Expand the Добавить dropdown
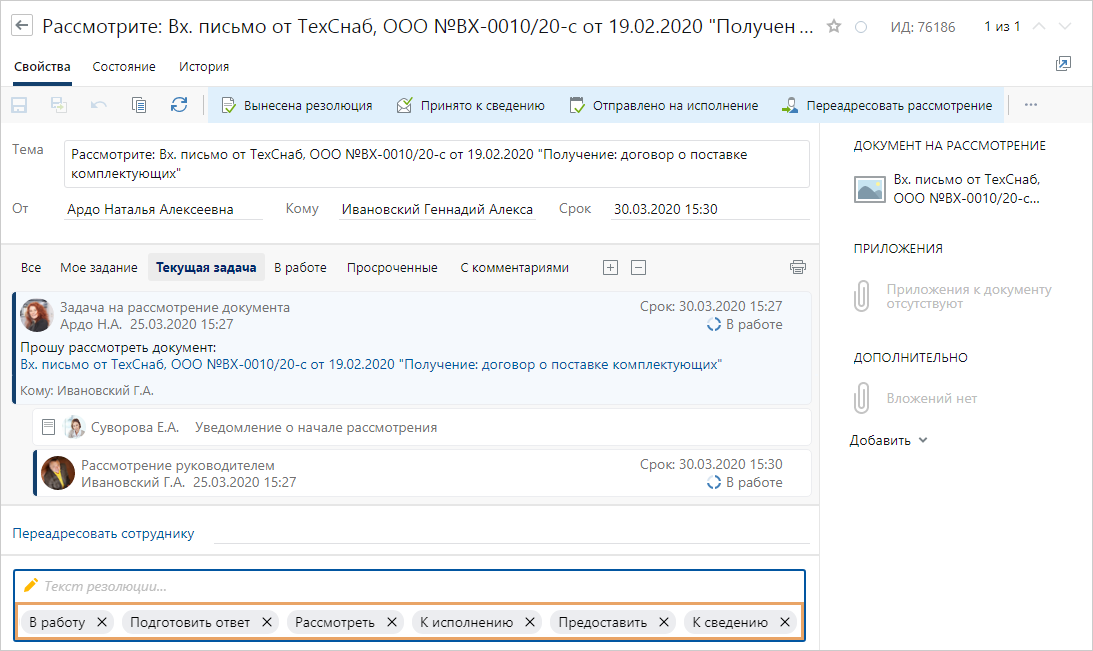 click(x=889, y=440)
